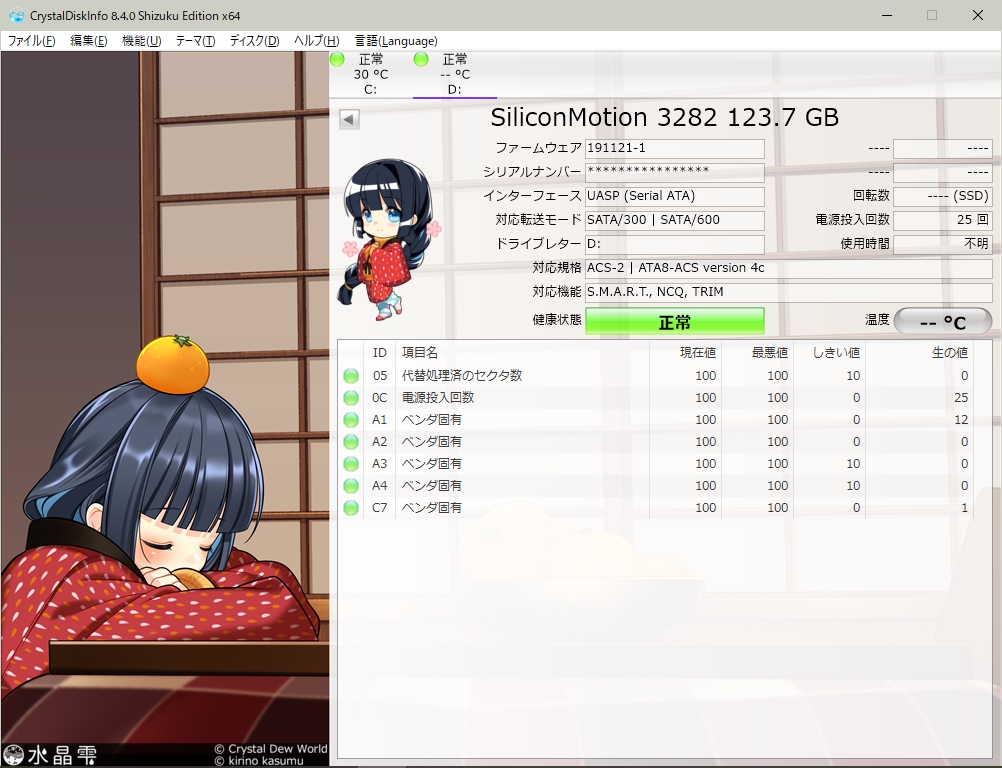The width and height of the screenshot is (1002, 768).
Task: Open the ファイル(F) menu
Action: [31, 41]
